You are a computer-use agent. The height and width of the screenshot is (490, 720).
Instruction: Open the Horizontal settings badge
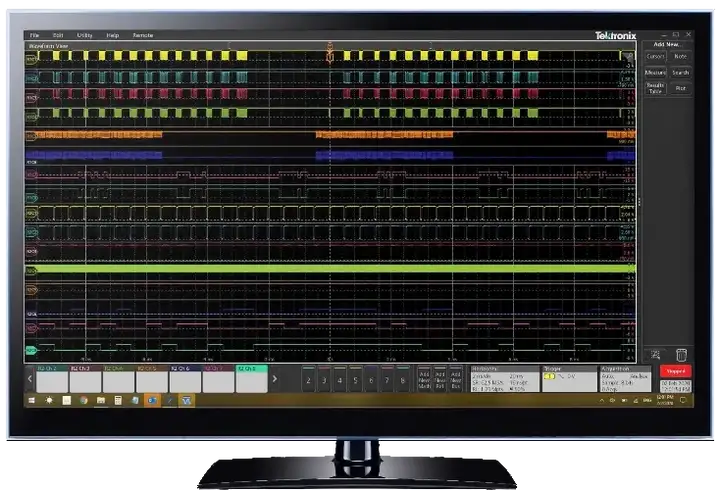[x=505, y=379]
